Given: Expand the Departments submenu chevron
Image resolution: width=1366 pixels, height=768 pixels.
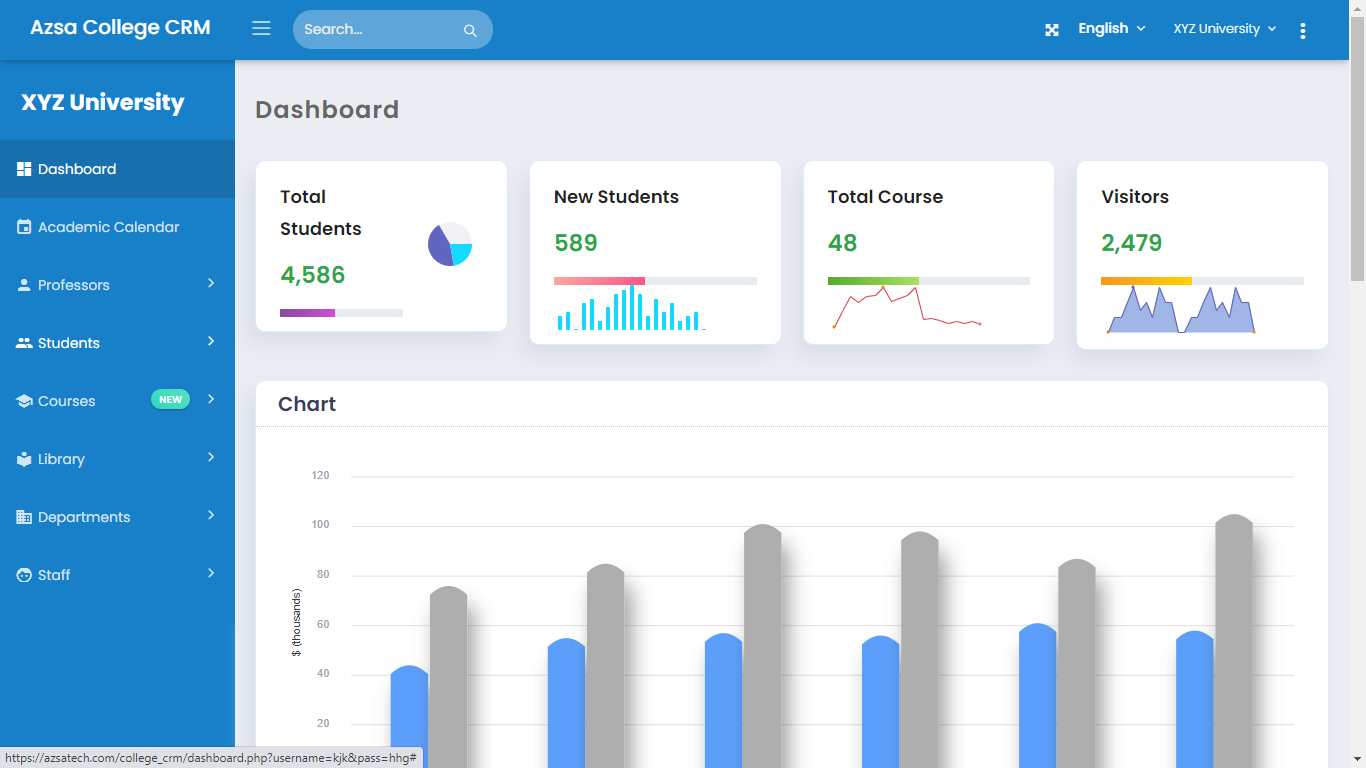Looking at the screenshot, I should (x=211, y=516).
